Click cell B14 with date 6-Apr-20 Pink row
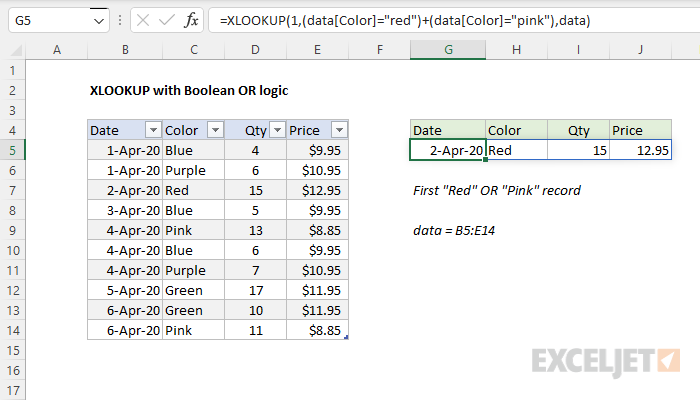Screen dimensions: 700x400 point(125,330)
